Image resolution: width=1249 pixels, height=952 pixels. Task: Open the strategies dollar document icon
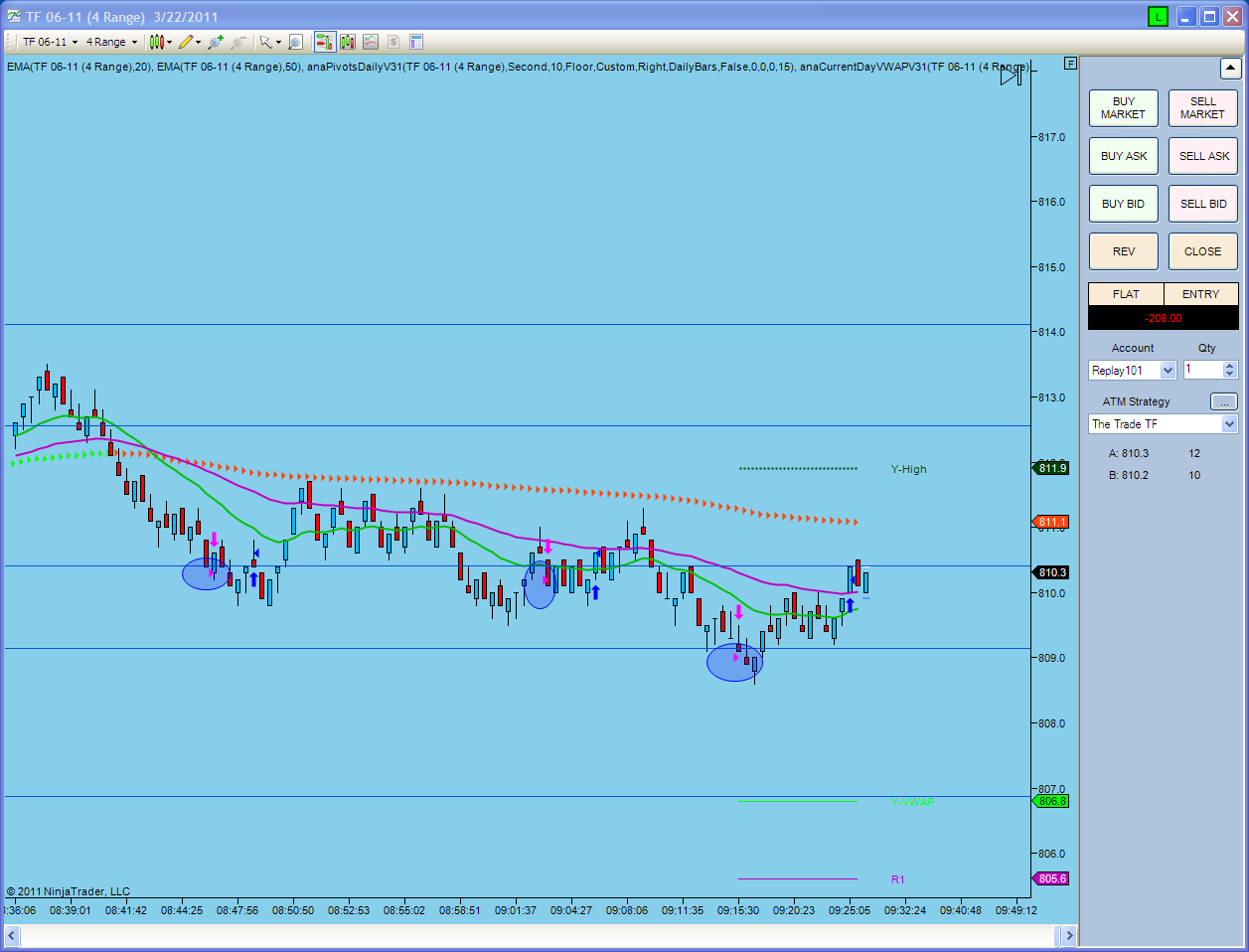[x=393, y=42]
